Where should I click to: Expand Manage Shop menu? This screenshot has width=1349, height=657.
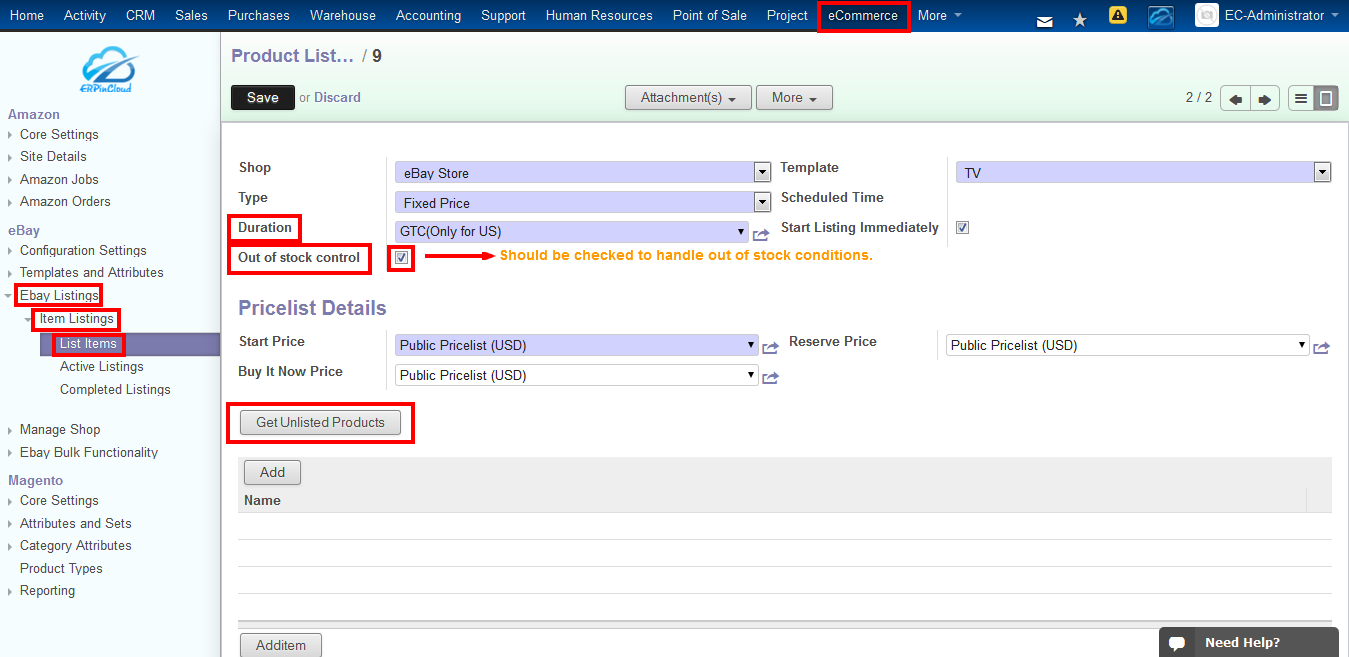click(60, 429)
